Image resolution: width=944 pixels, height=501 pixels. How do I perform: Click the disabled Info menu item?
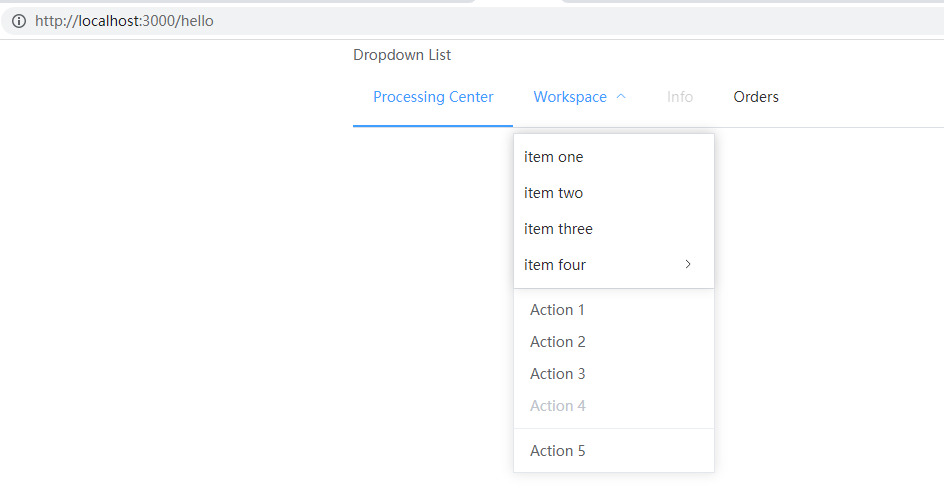680,97
